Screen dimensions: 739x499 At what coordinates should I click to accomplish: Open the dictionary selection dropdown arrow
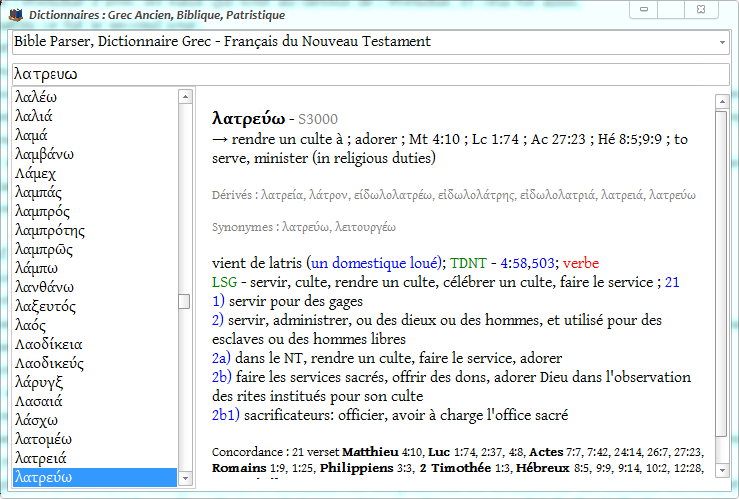coord(722,42)
